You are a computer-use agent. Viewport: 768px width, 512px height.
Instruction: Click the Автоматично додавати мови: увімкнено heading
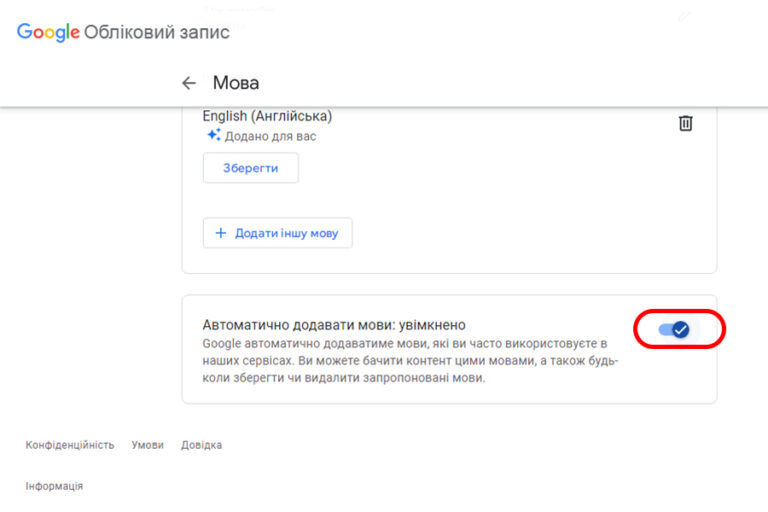tap(334, 325)
